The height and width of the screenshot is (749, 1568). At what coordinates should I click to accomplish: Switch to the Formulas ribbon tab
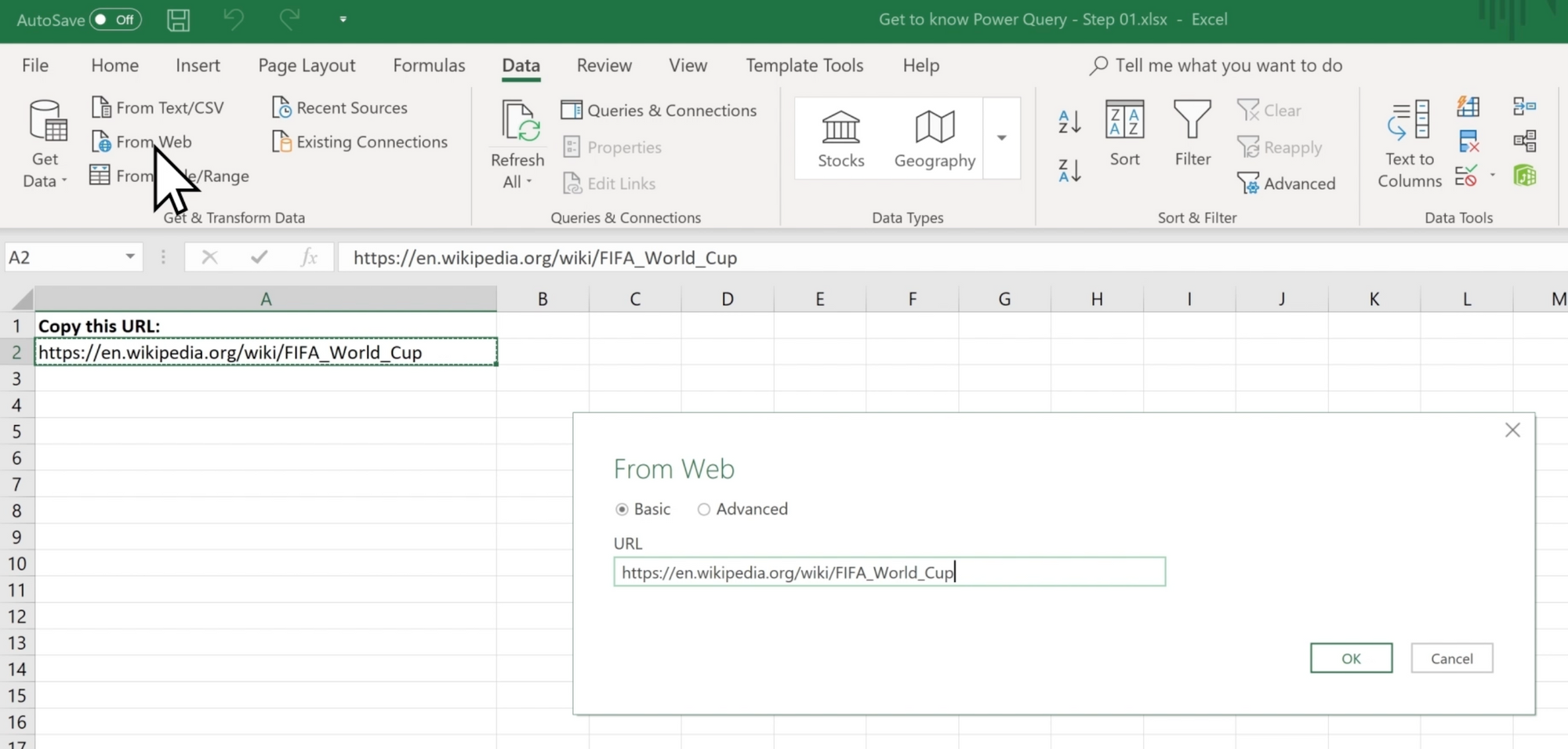pos(429,66)
